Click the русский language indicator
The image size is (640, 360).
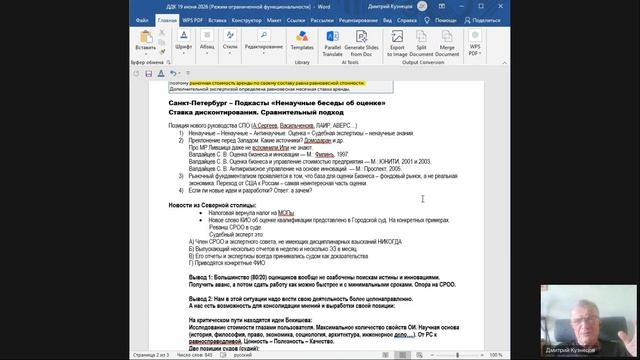coord(242,355)
